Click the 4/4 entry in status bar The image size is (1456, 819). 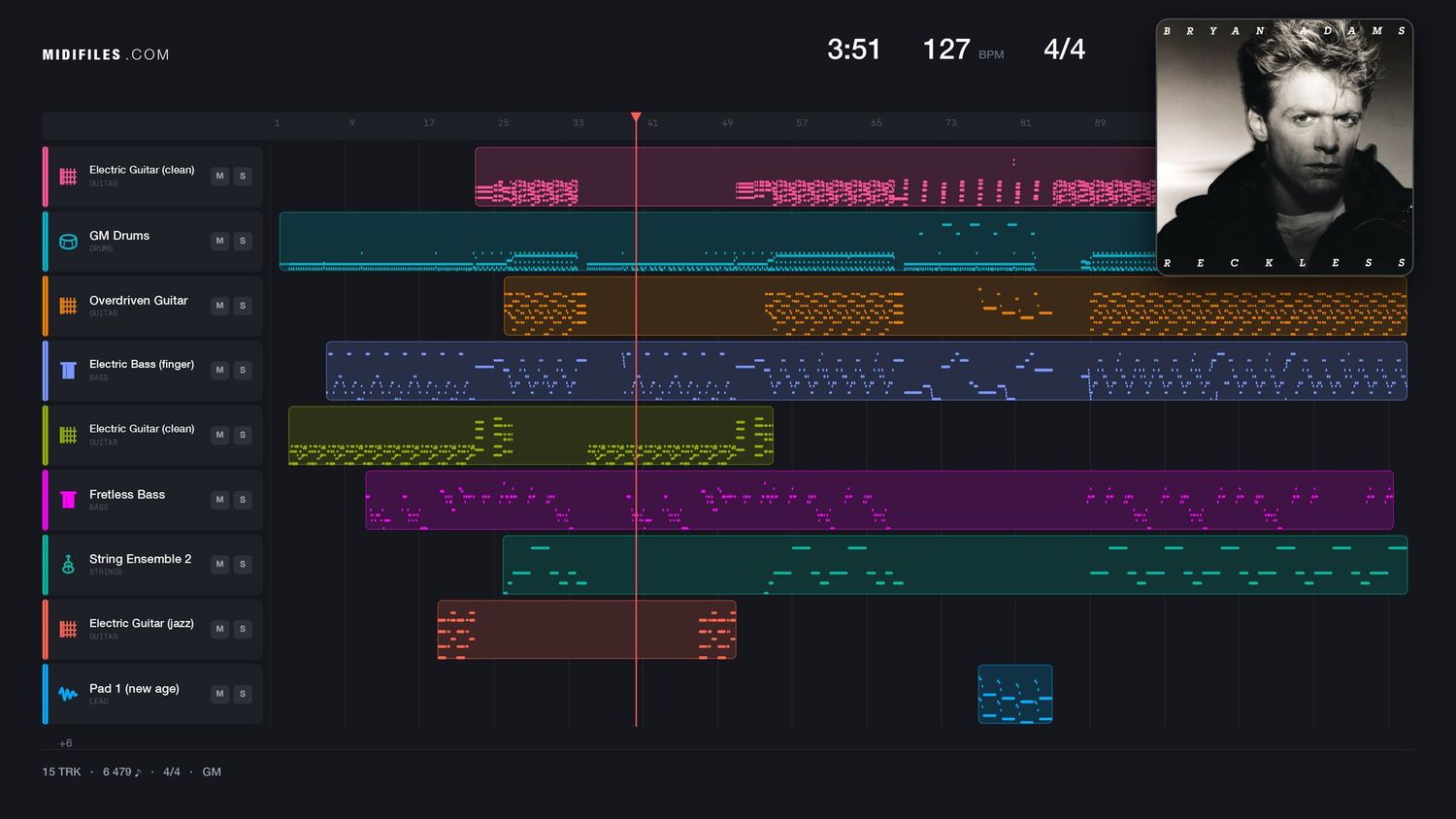pos(172,772)
